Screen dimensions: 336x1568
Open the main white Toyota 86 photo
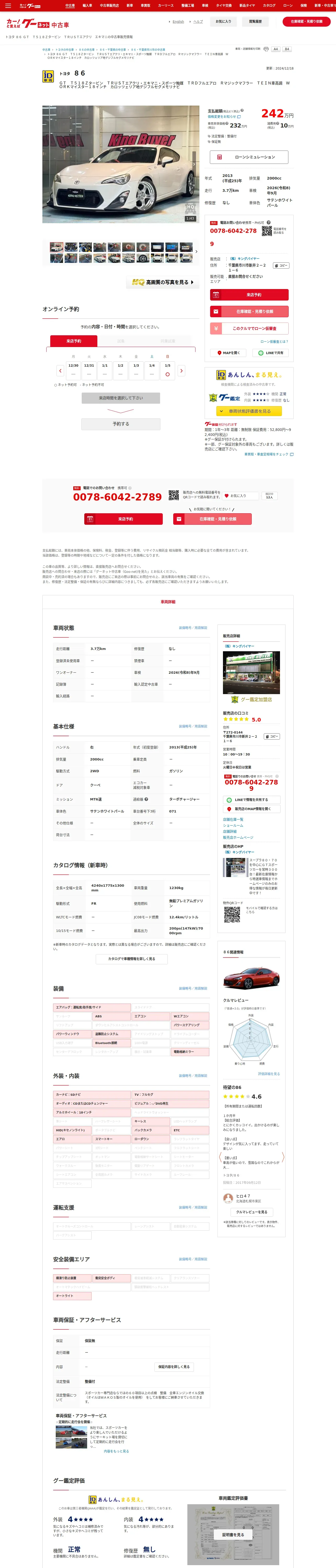tap(121, 164)
